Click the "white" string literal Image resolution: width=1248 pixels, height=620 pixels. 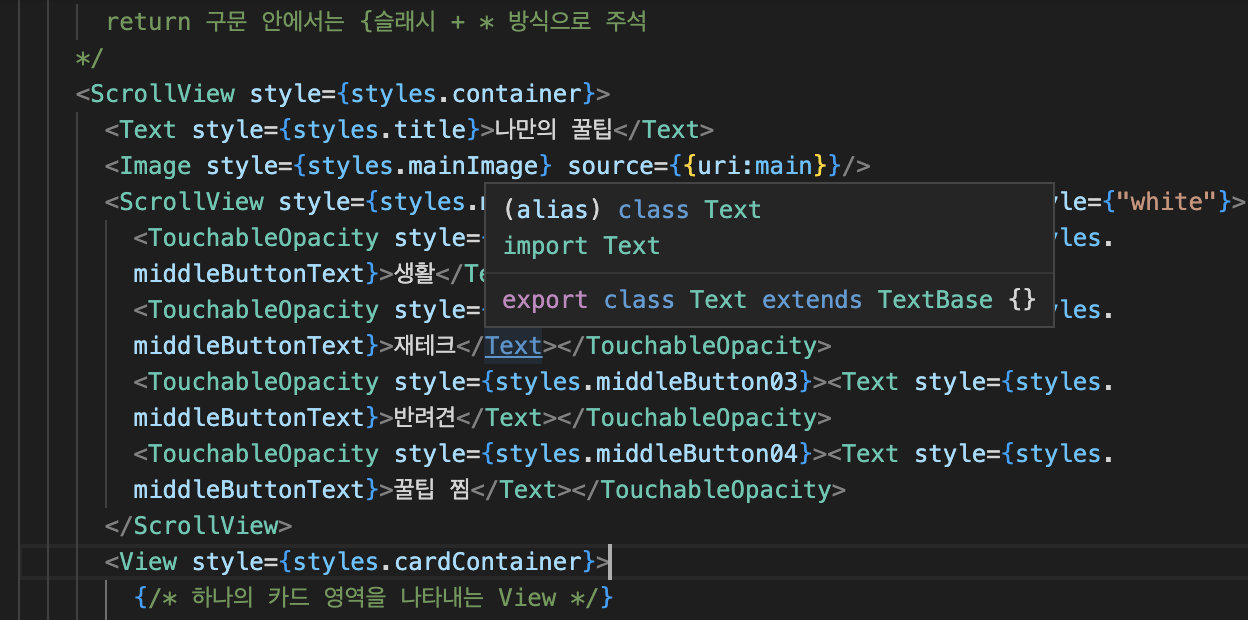pos(1171,201)
